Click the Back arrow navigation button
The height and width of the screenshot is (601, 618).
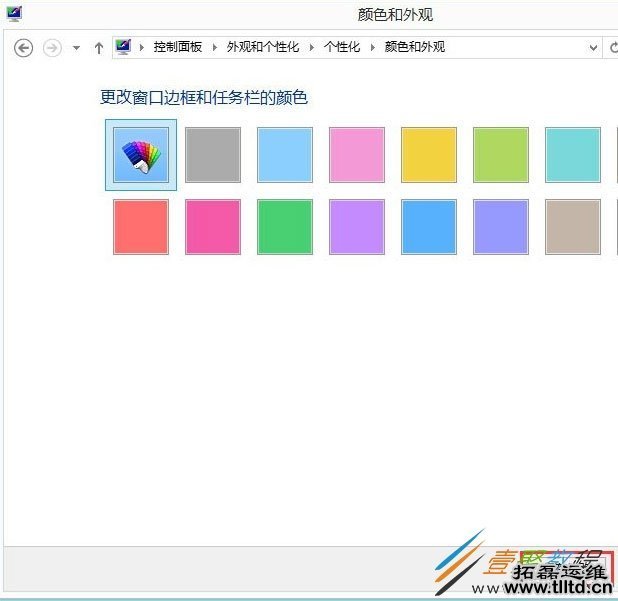tap(23, 48)
